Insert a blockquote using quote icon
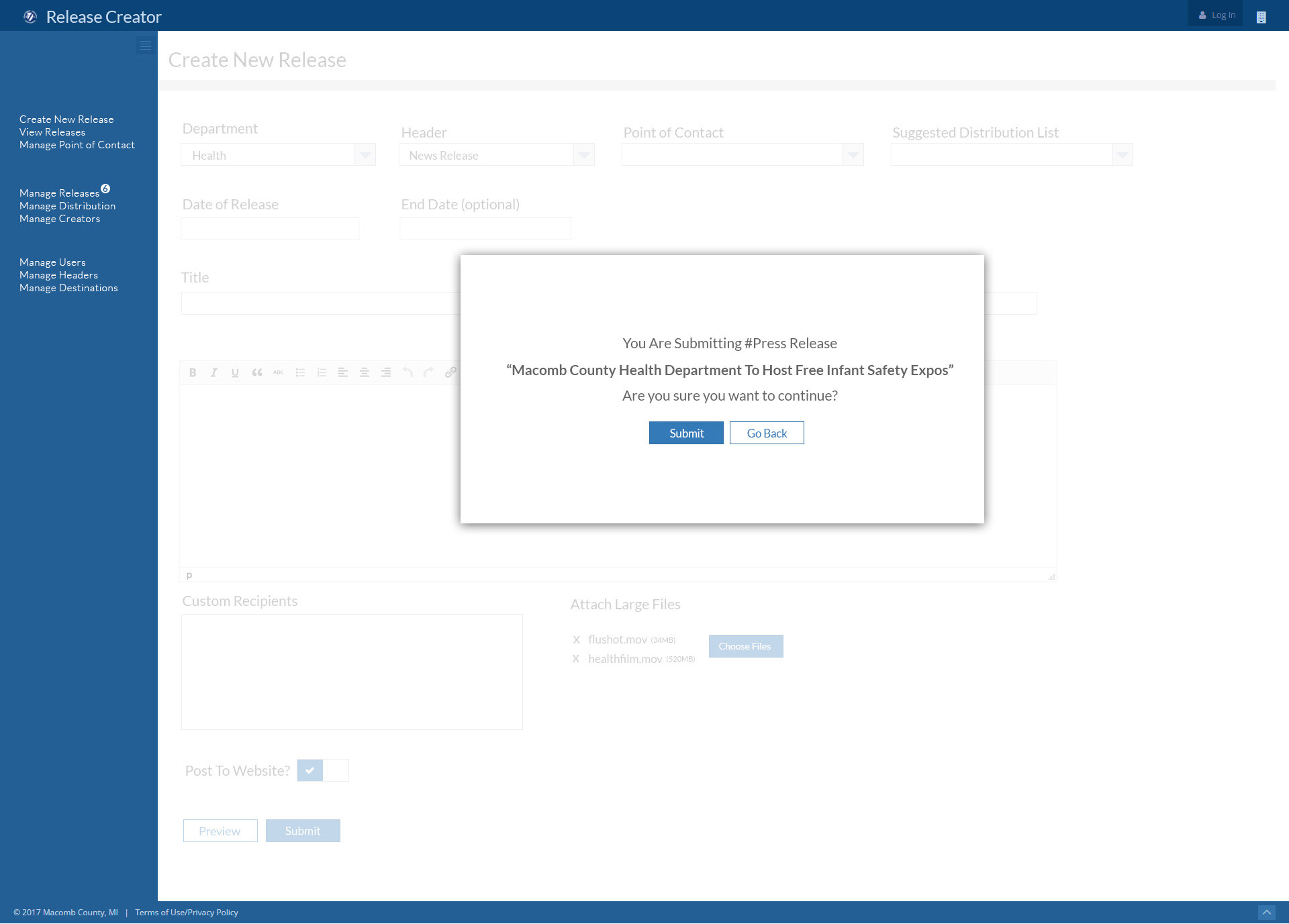Viewport: 1289px width, 924px height. pyautogui.click(x=256, y=372)
